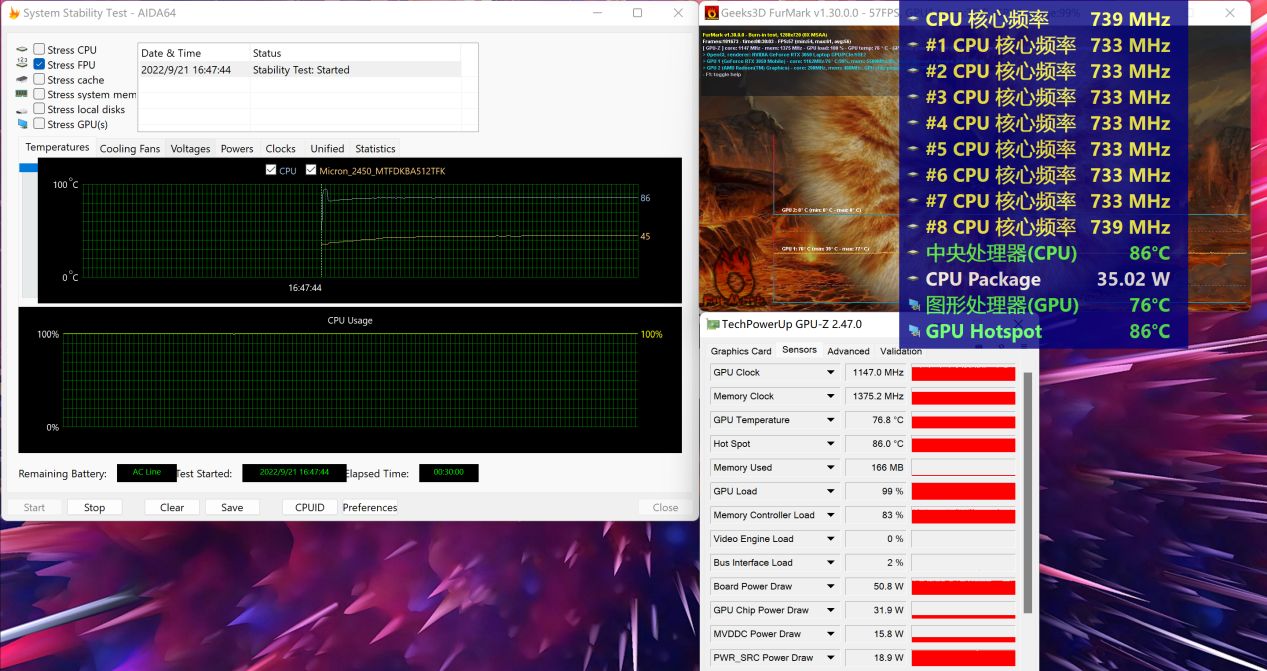Click the GPU Clock red graph bar
This screenshot has height=671, width=1267.
coord(963,372)
